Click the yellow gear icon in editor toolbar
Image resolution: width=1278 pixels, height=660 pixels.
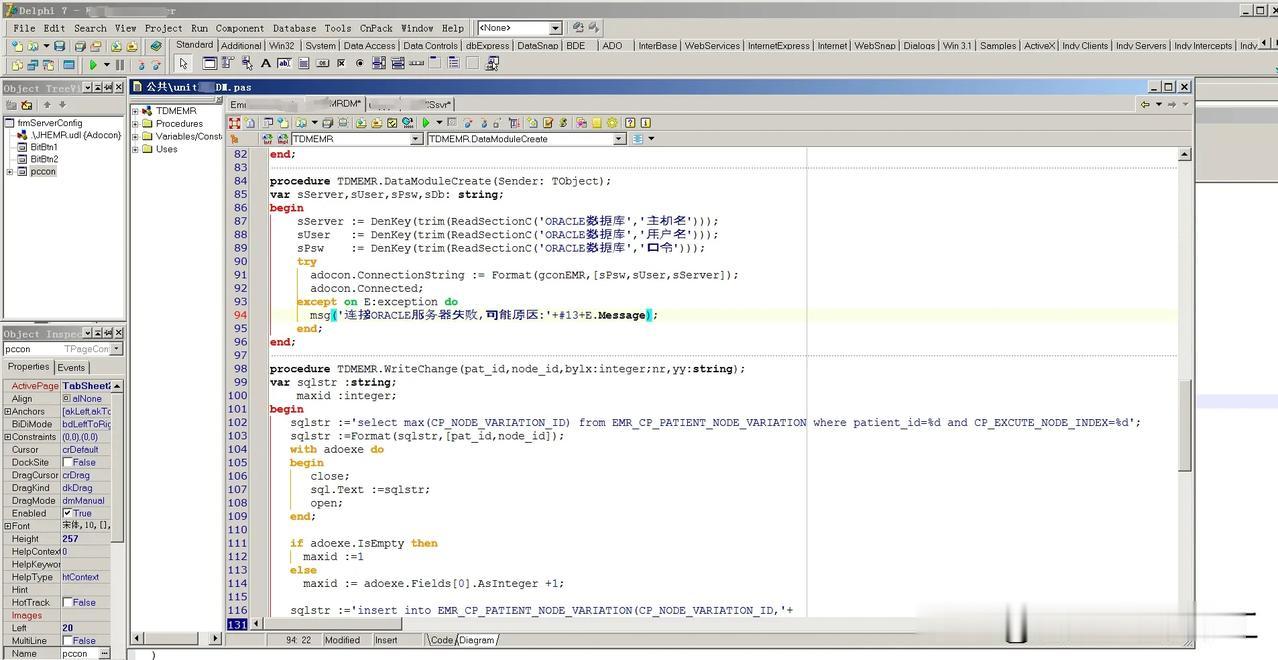click(613, 123)
